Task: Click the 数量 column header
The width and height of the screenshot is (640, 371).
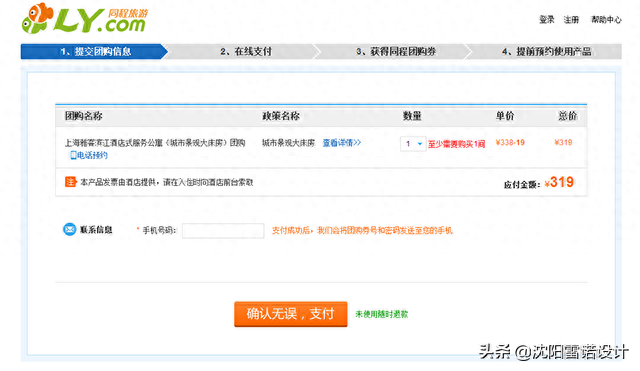Action: pos(412,116)
